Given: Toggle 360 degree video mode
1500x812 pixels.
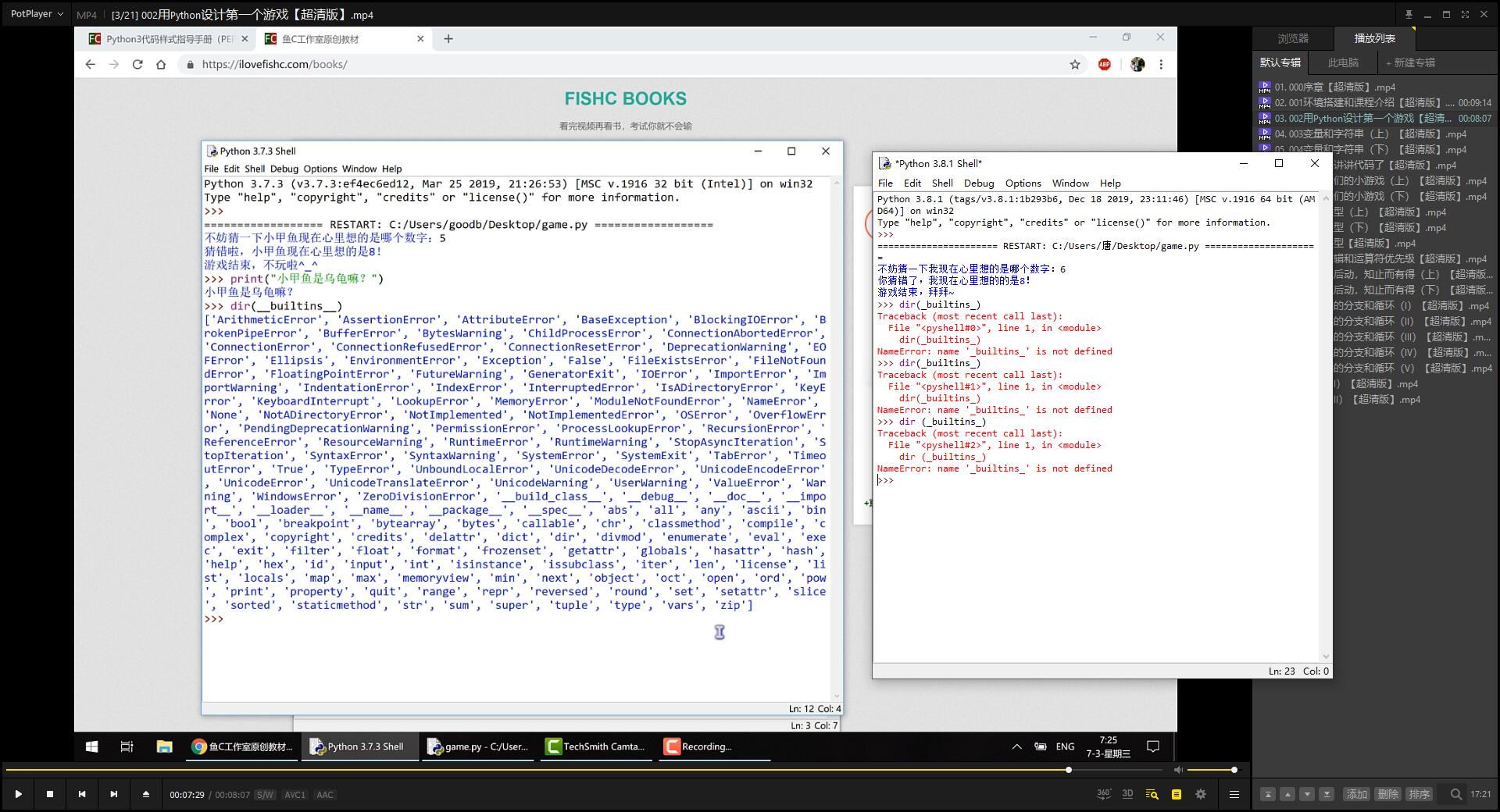Looking at the screenshot, I should click(x=1104, y=794).
